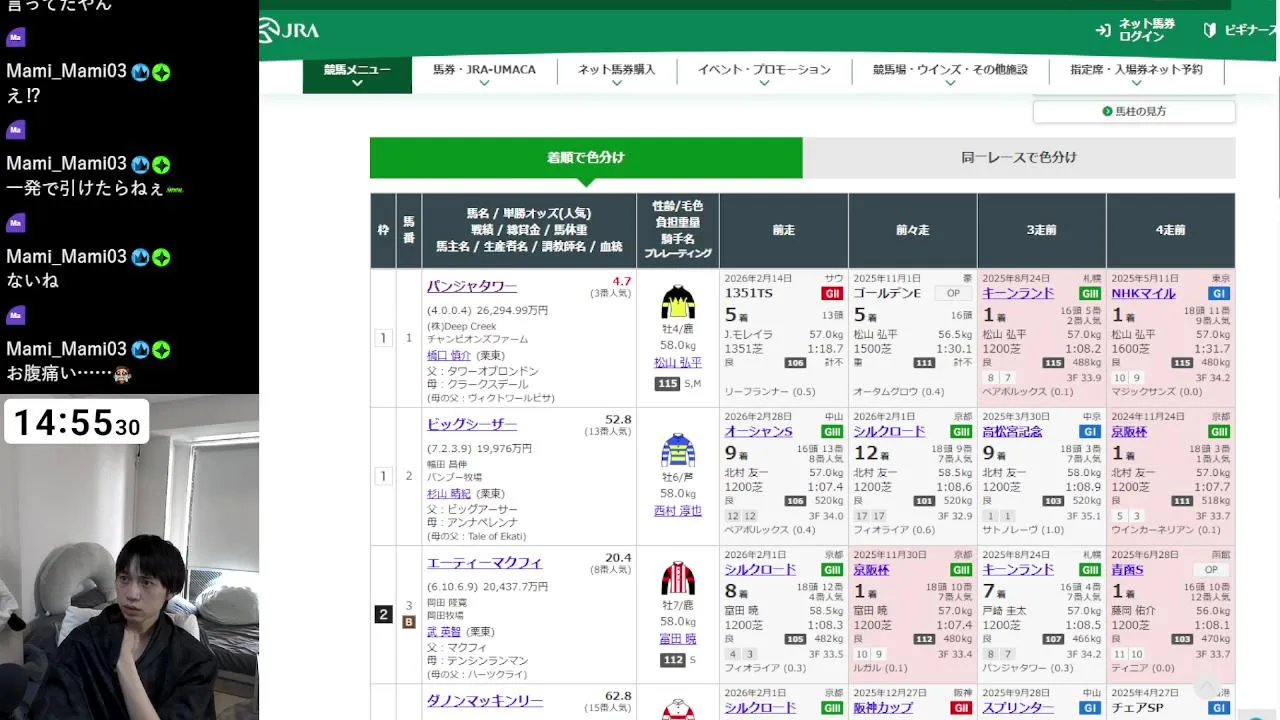1280x720 pixels.
Task: Open パンジャタワー's キーンランド 3走前 link
Action: [x=1019, y=294]
